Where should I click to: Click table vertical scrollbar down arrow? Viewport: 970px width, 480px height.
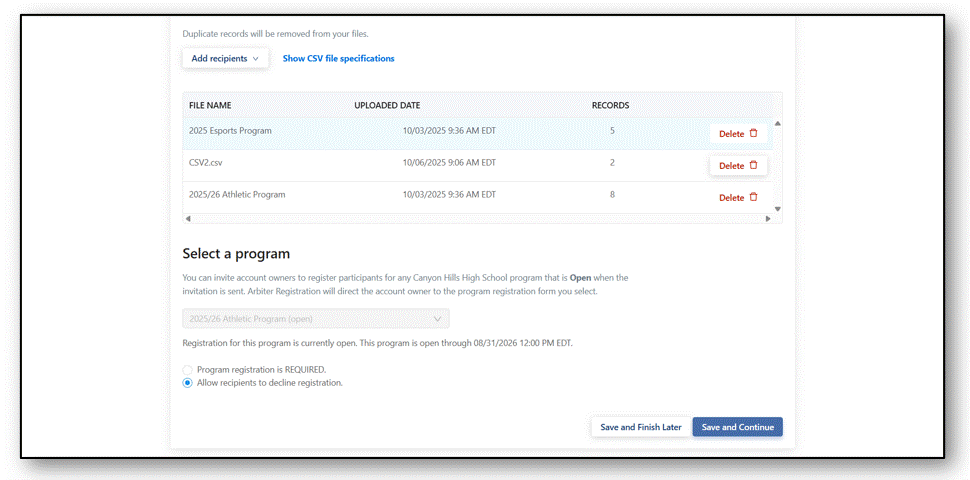[778, 209]
